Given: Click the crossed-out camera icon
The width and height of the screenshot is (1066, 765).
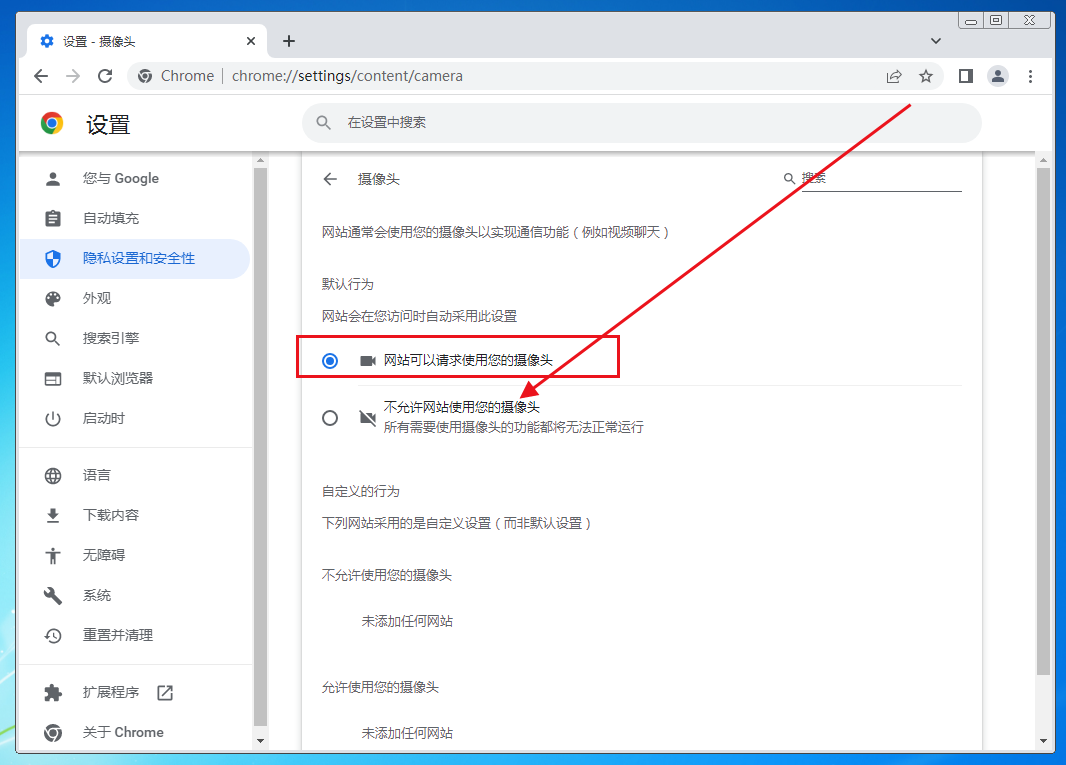Looking at the screenshot, I should tap(368, 418).
